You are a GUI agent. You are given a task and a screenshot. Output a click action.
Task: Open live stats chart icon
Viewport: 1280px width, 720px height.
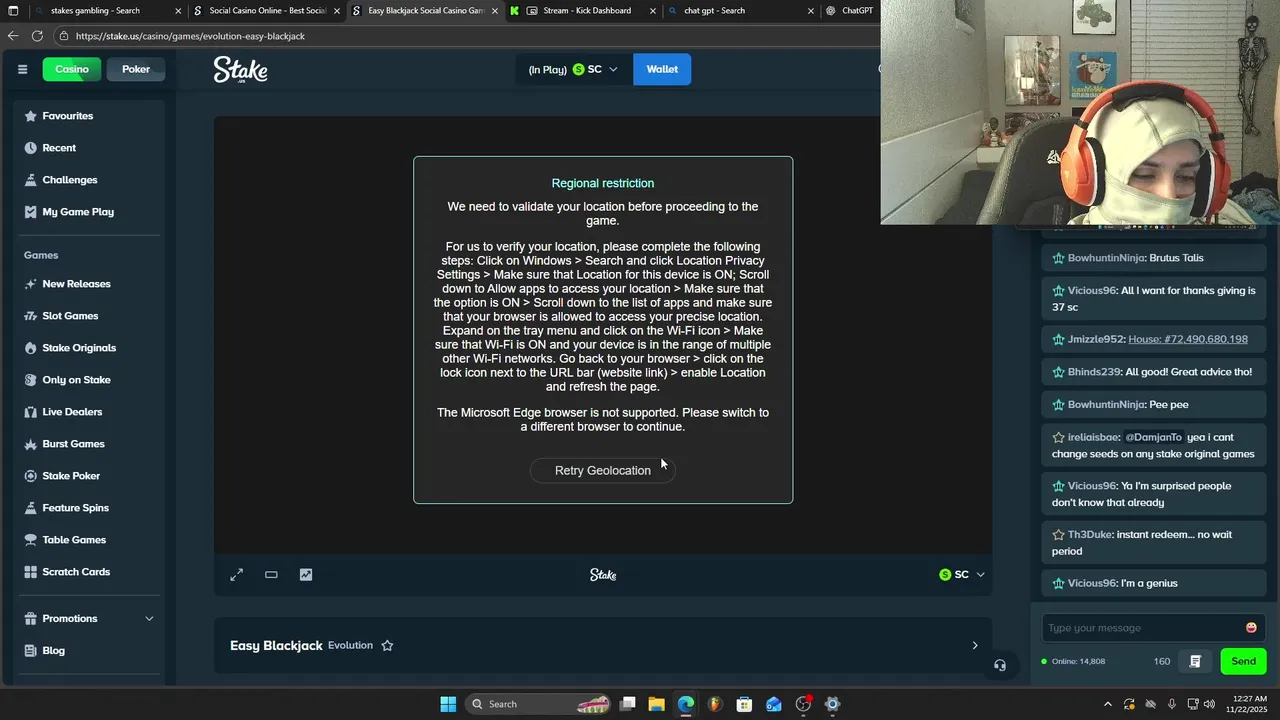click(x=306, y=575)
